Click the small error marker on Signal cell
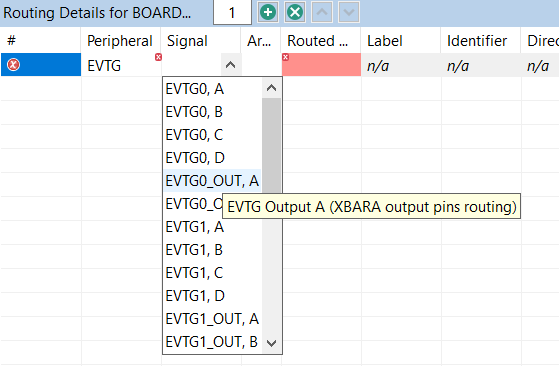This screenshot has width=559, height=366. click(158, 57)
